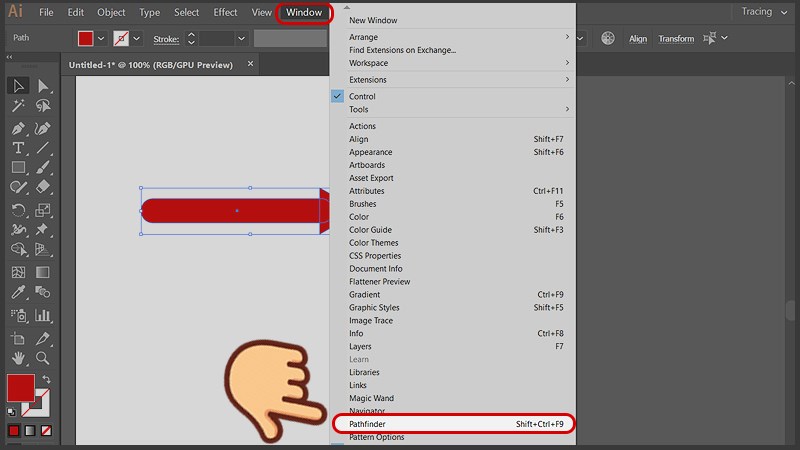Open the Effect menu
Screen dimensions: 800x450
pos(226,12)
